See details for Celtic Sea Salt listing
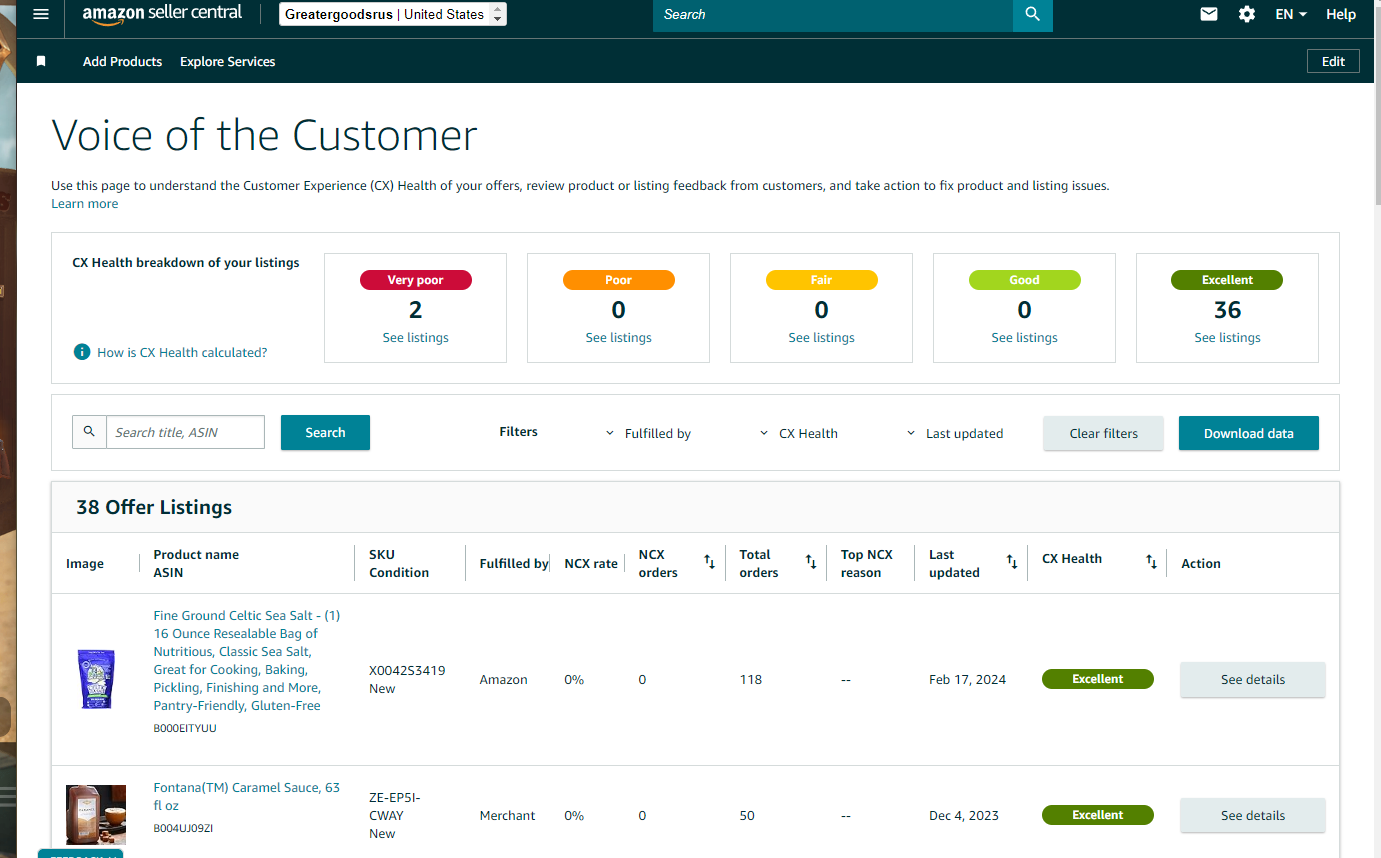Screen dimensions: 1381x858 point(1252,679)
